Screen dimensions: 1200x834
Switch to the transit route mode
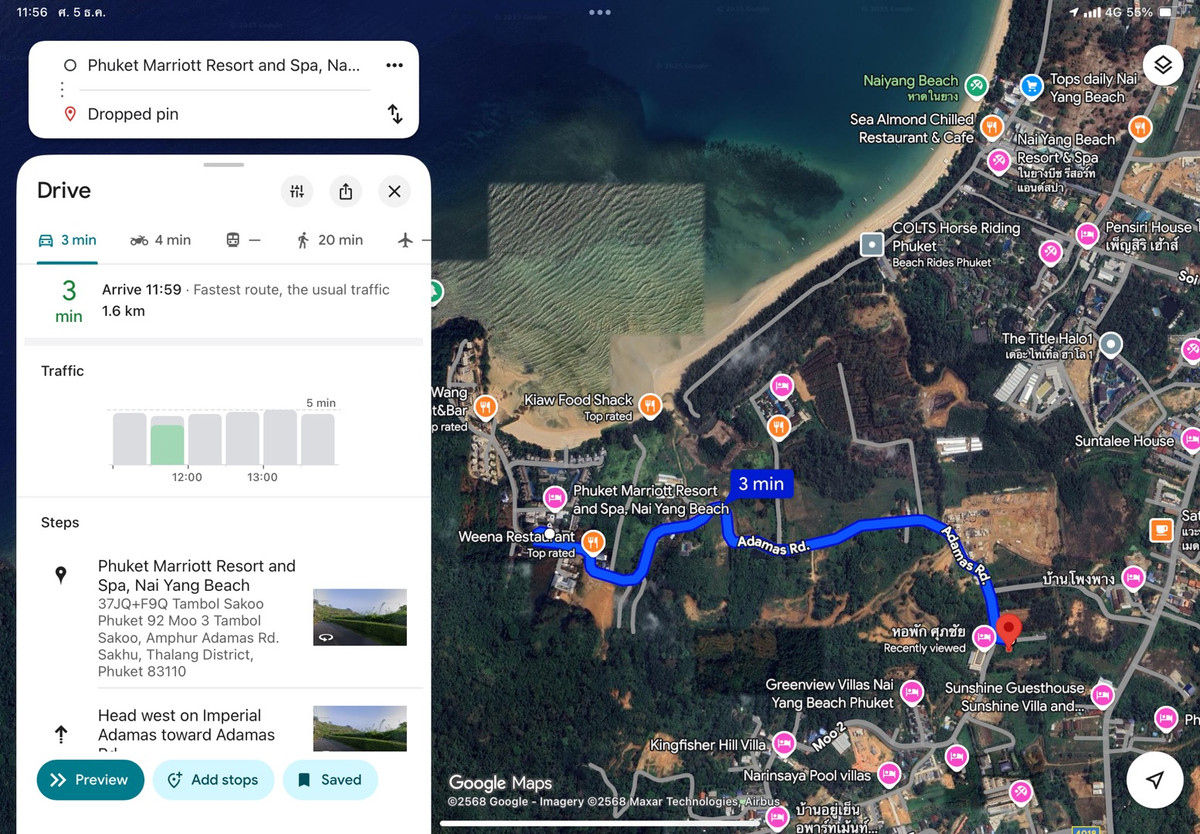(x=243, y=240)
